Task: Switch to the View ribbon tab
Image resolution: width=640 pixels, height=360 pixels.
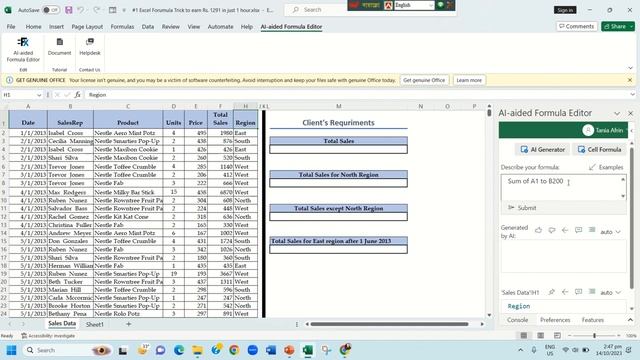Action: 193,27
